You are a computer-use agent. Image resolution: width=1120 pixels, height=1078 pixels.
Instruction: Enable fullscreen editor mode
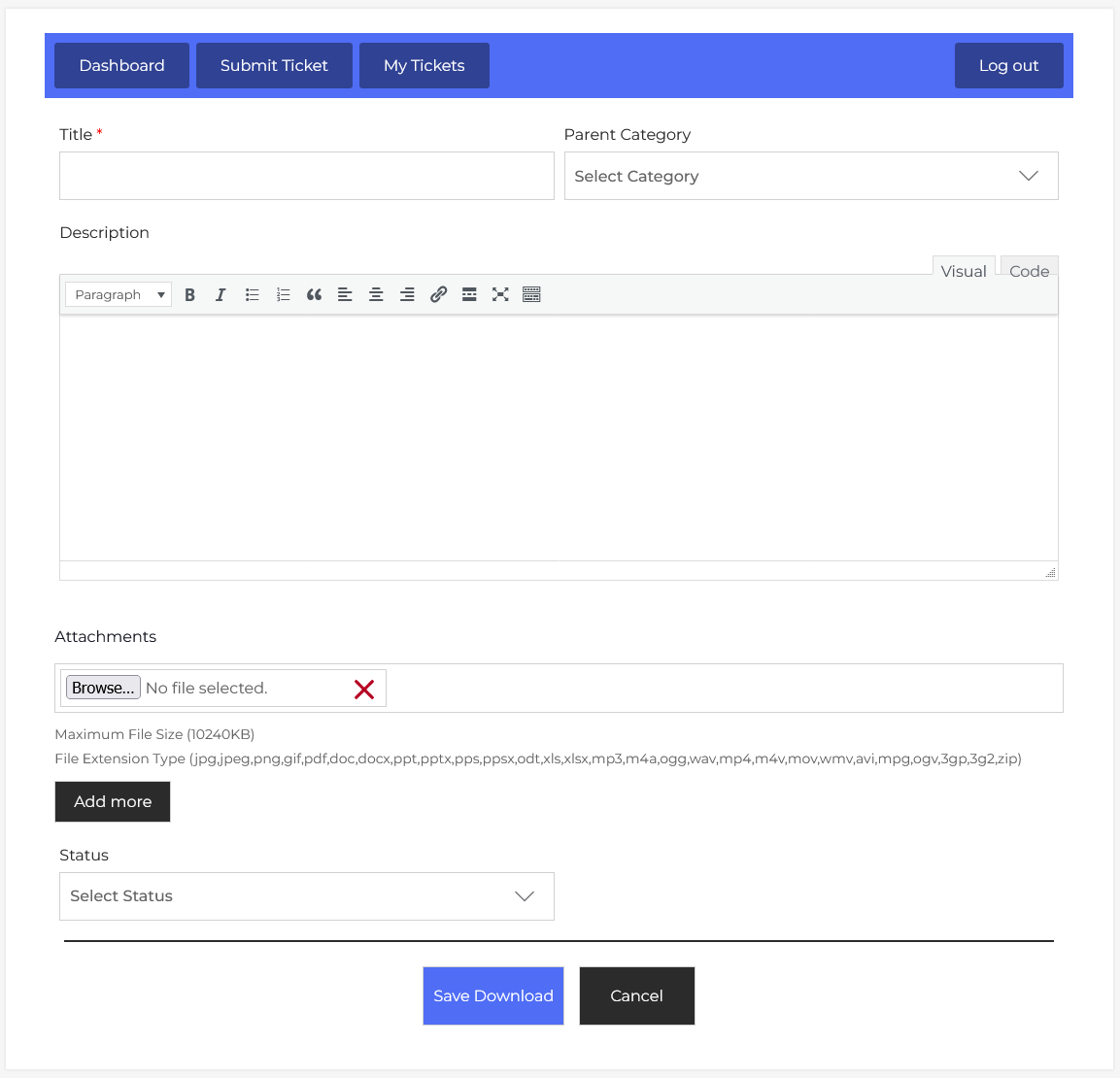[x=500, y=295]
